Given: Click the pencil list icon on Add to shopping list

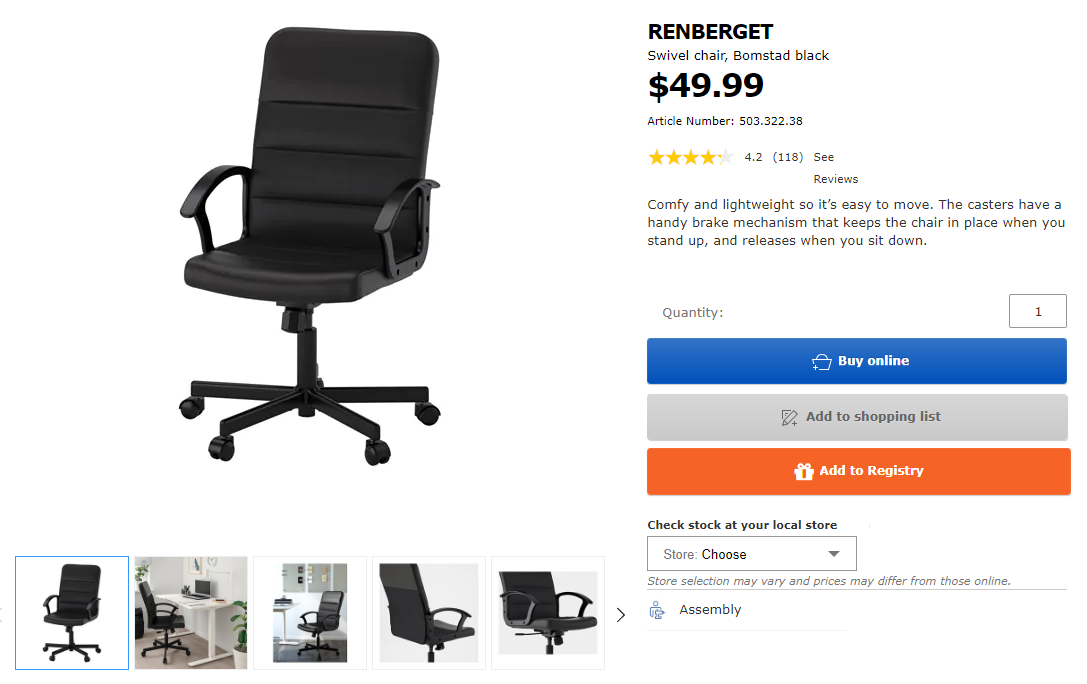Looking at the screenshot, I should click(x=790, y=417).
